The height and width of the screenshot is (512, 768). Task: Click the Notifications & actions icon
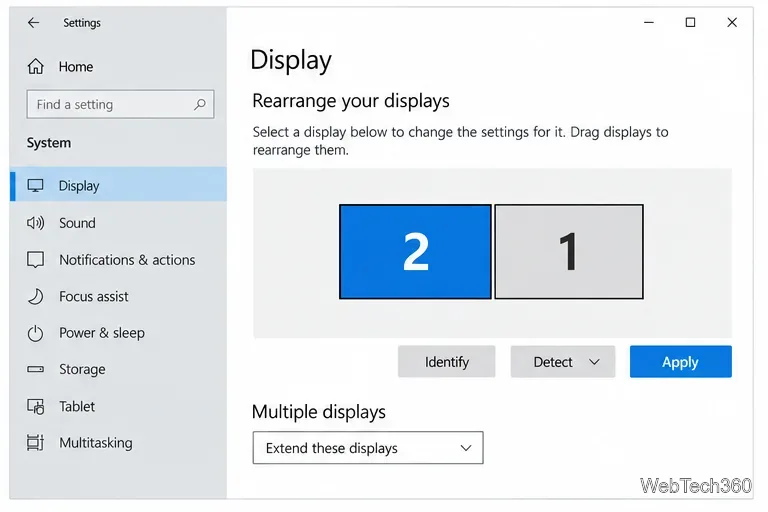[x=35, y=260]
